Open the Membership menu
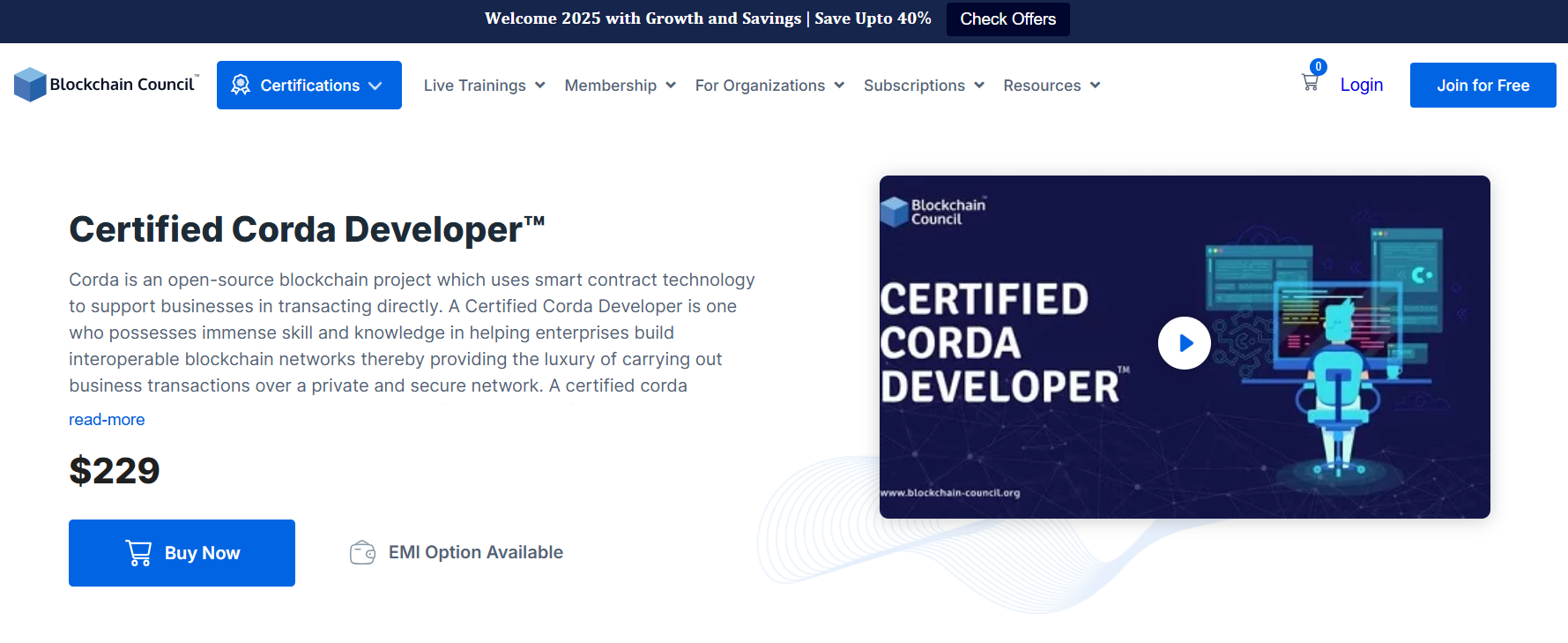The image size is (1568, 643). [x=620, y=85]
